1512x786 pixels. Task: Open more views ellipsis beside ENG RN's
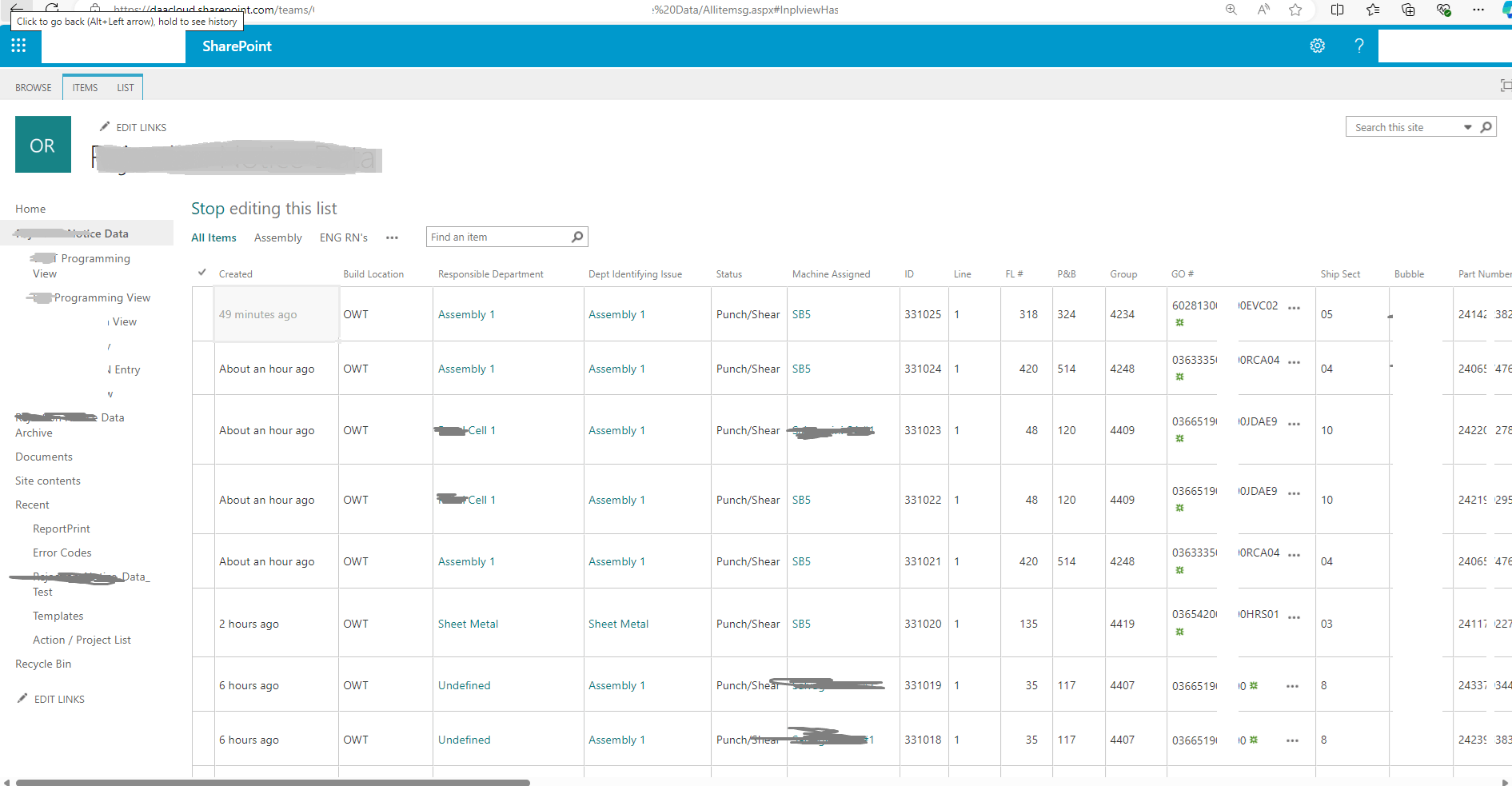click(392, 237)
